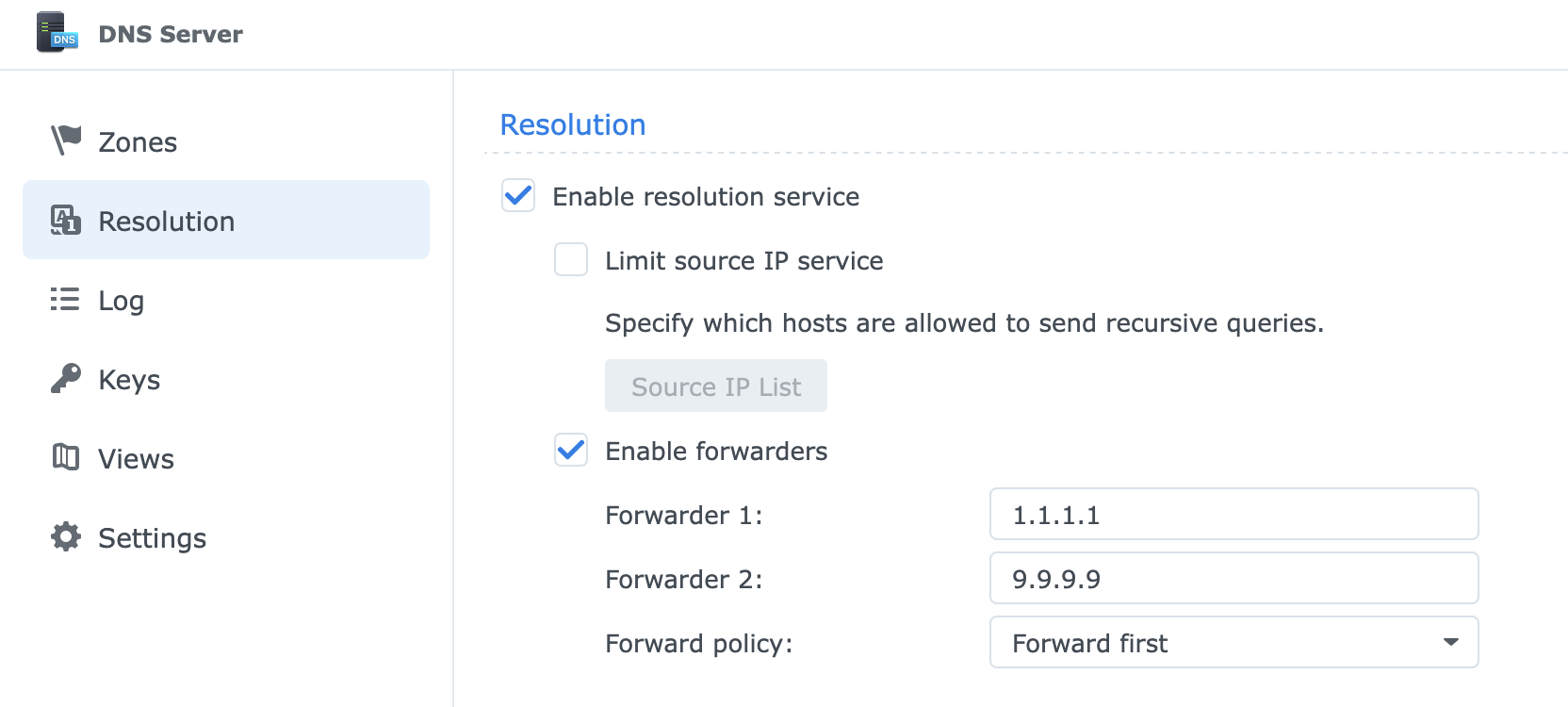Click the Resolution section heading

click(572, 123)
